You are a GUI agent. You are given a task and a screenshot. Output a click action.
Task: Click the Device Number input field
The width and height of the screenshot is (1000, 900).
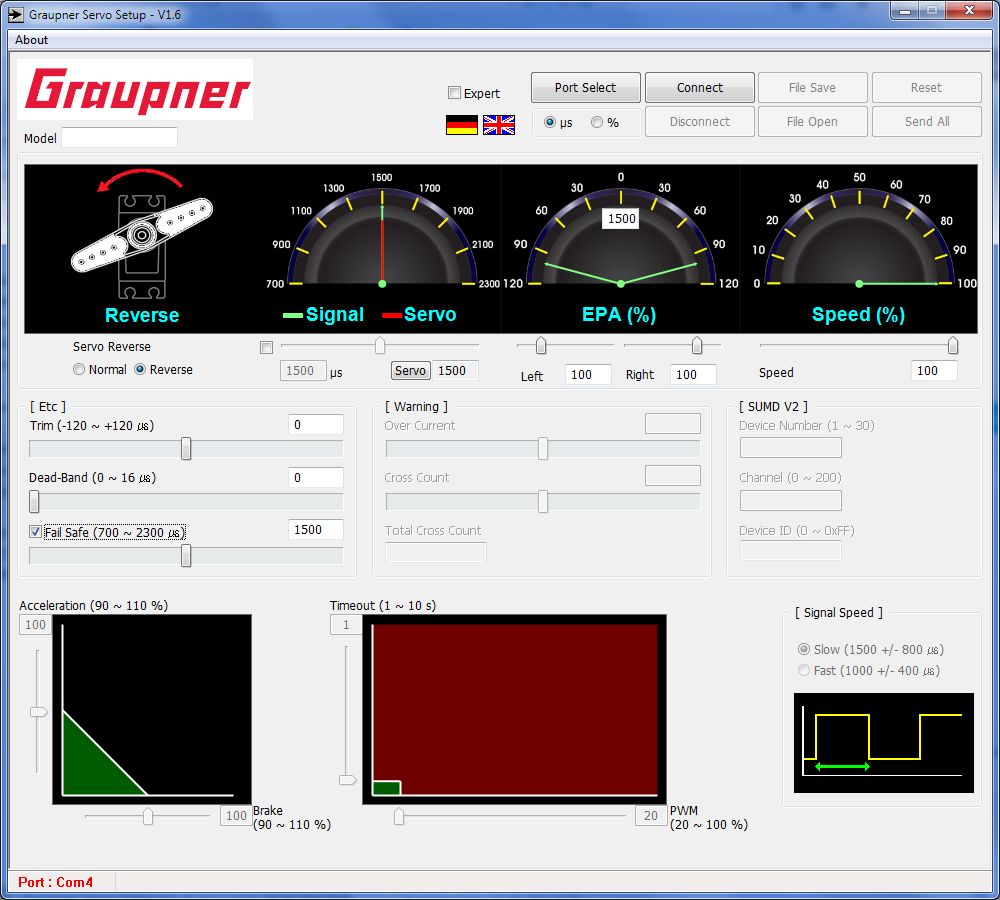point(791,448)
